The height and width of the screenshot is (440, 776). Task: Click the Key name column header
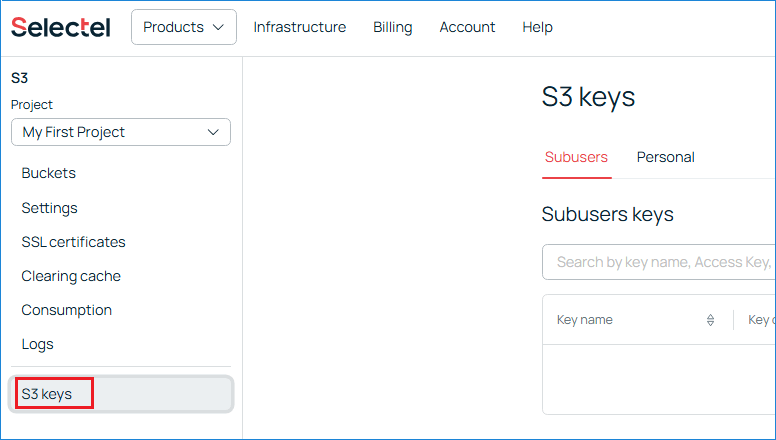(585, 320)
